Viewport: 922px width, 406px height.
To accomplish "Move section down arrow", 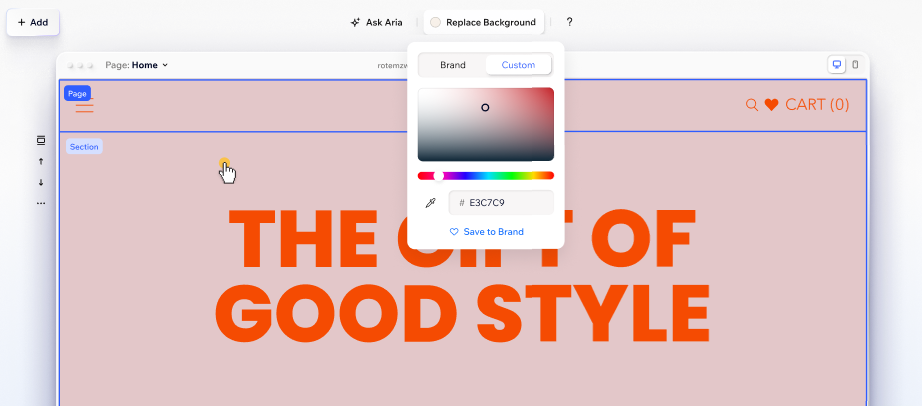I will click(41, 182).
